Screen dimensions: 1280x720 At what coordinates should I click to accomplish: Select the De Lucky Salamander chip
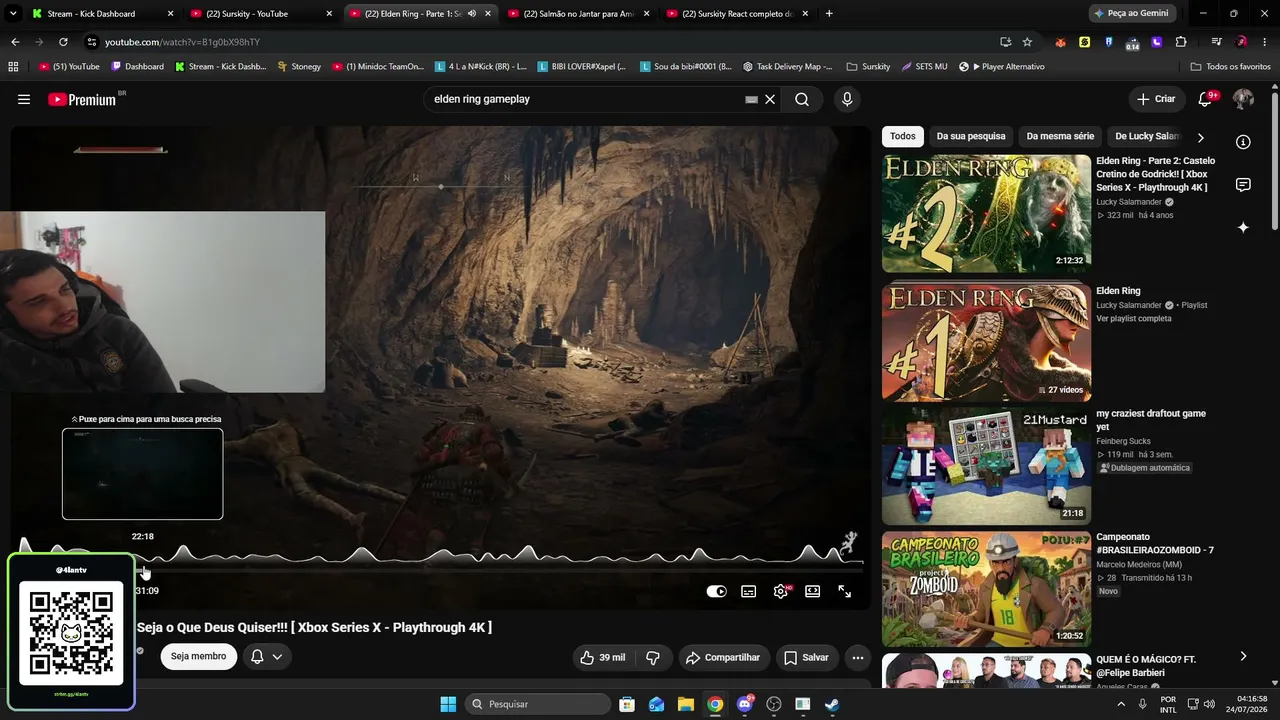pyautogui.click(x=1146, y=136)
